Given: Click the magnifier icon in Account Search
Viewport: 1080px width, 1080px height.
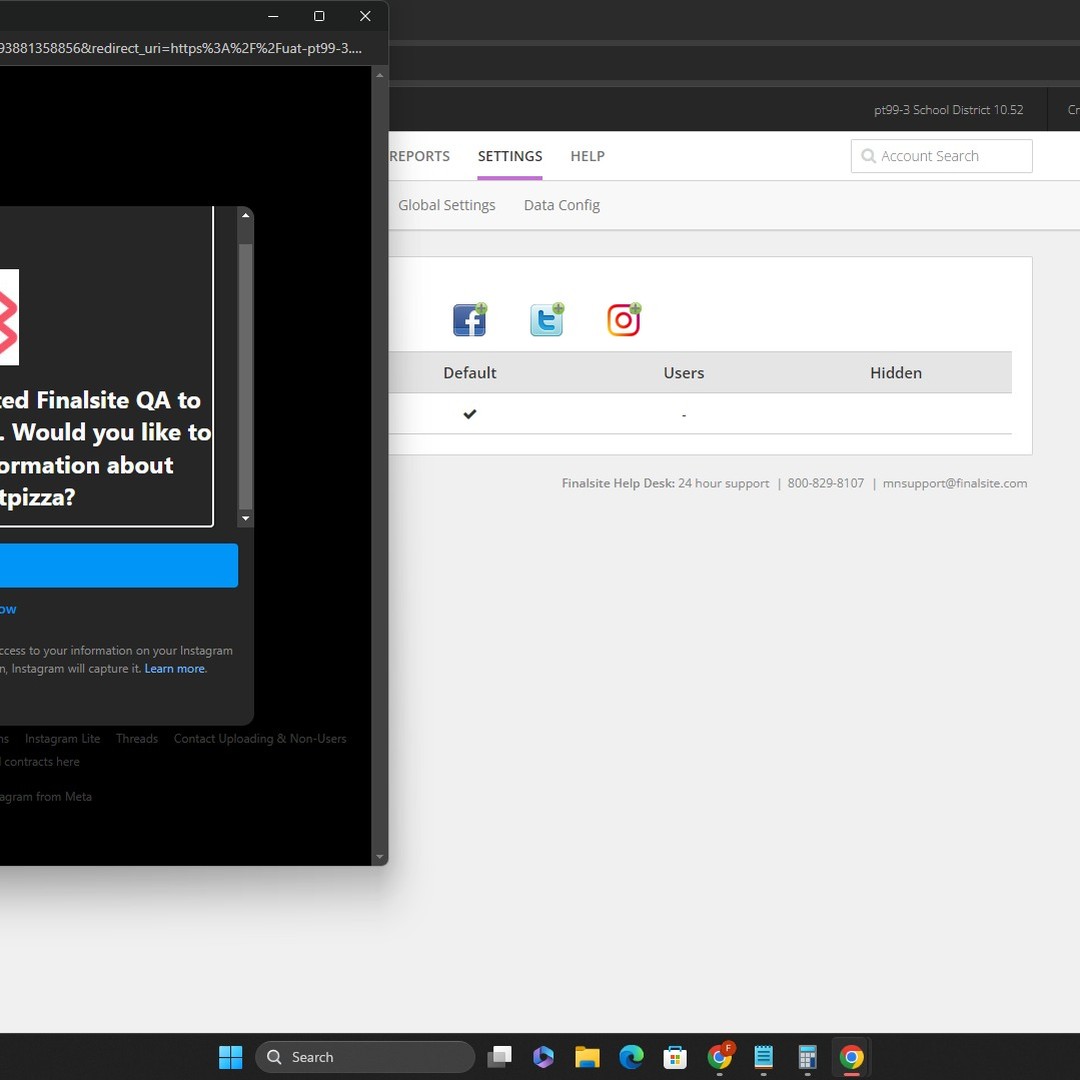Looking at the screenshot, I should (x=869, y=156).
